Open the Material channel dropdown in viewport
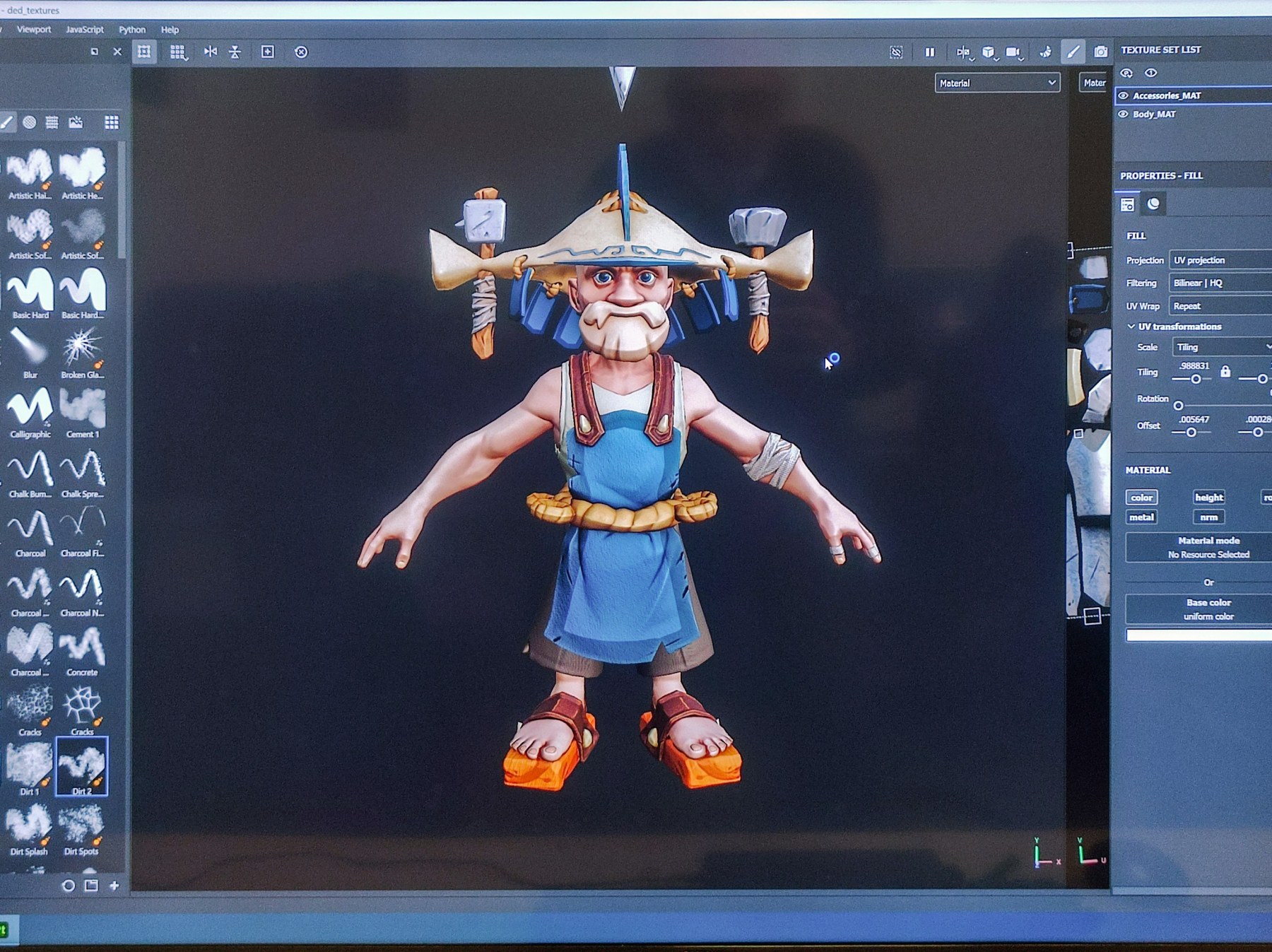 997,83
